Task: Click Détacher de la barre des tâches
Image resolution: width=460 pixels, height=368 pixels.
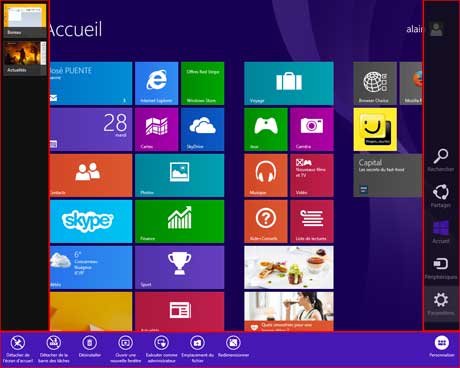Action: click(54, 349)
